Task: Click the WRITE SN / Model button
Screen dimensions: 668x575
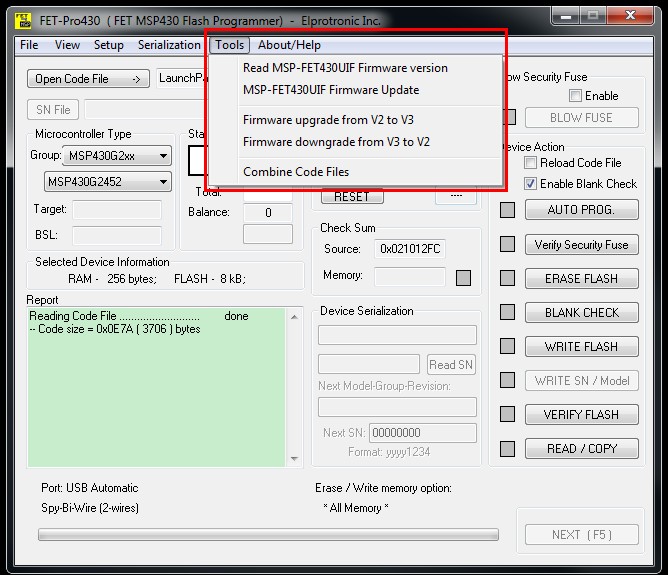Action: pyautogui.click(x=582, y=380)
